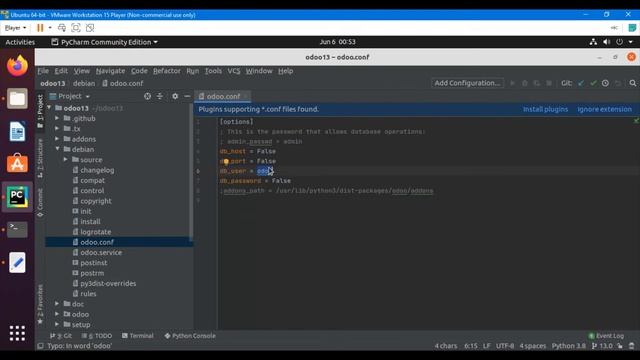Pause the VMware virtual machine
This screenshot has width=640, height=360.
pyautogui.click(x=40, y=28)
